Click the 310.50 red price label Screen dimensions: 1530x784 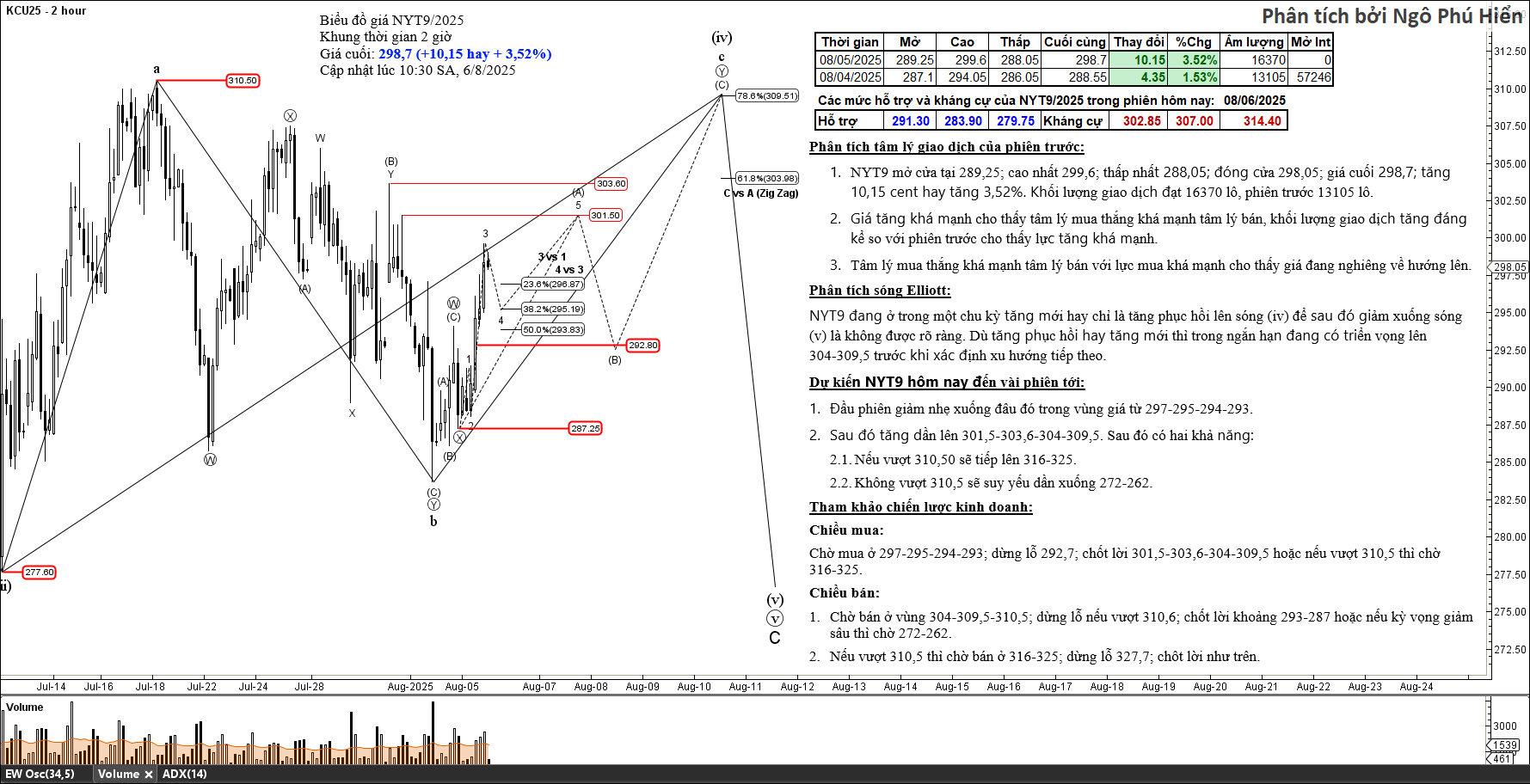coord(243,81)
